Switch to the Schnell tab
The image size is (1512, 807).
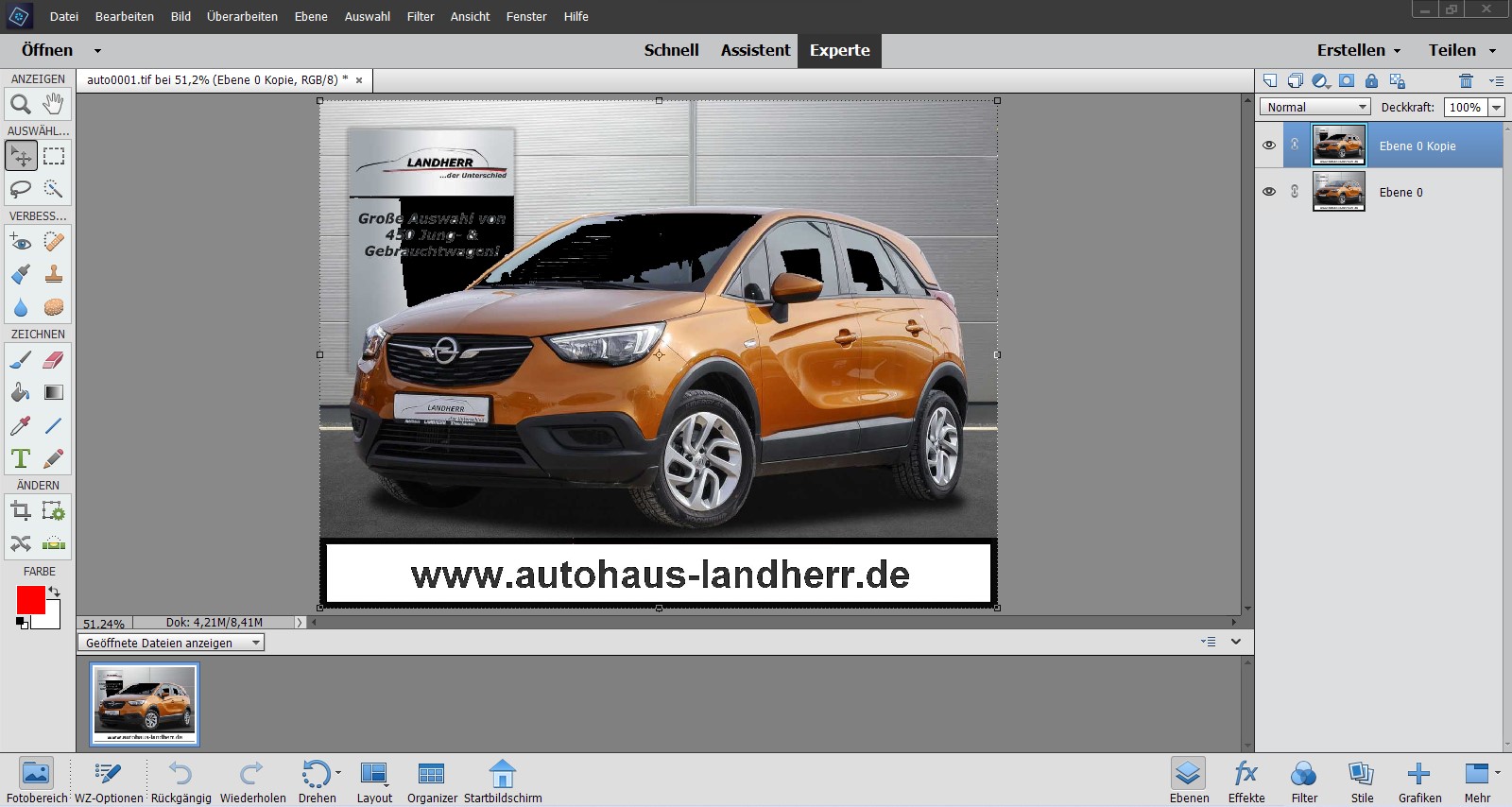coord(671,50)
